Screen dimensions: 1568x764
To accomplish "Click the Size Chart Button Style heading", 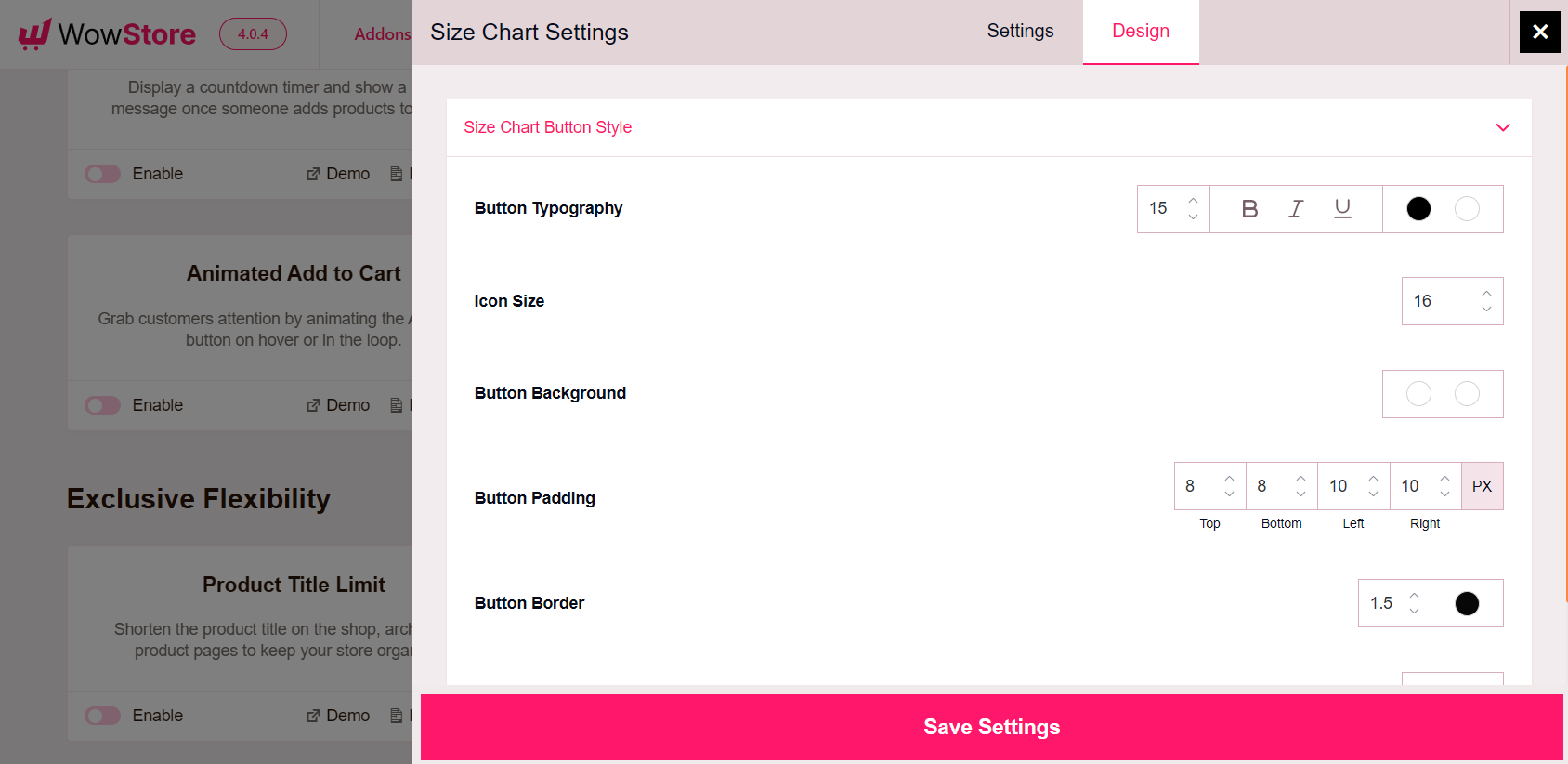I will coord(548,127).
